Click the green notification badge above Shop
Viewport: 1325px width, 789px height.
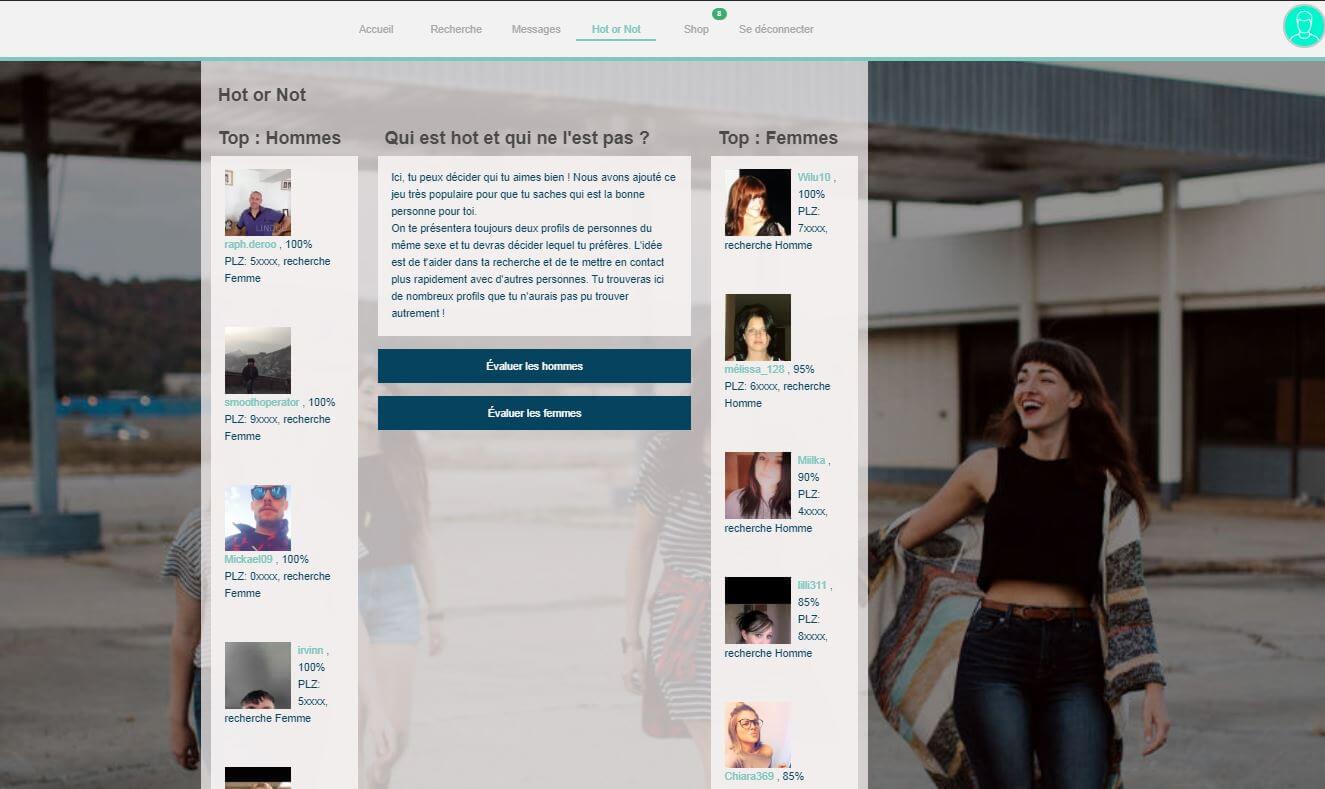(x=718, y=14)
